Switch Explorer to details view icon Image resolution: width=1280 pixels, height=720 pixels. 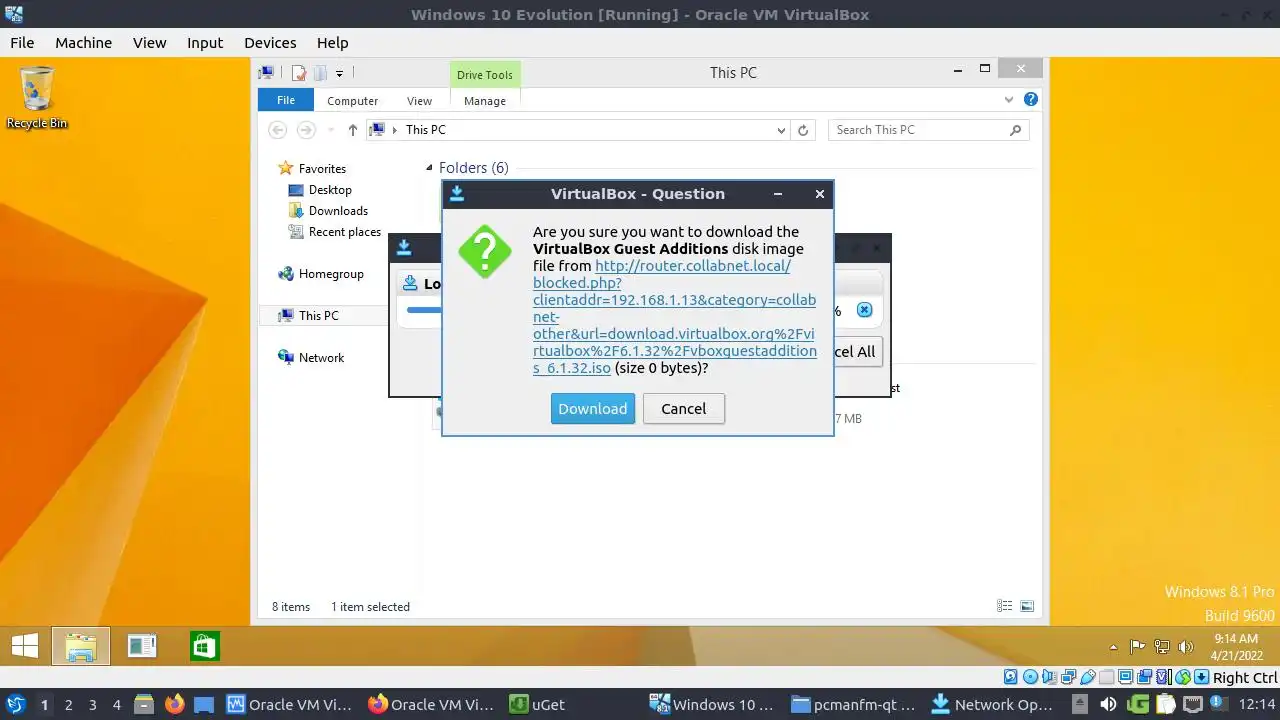tap(1005, 606)
